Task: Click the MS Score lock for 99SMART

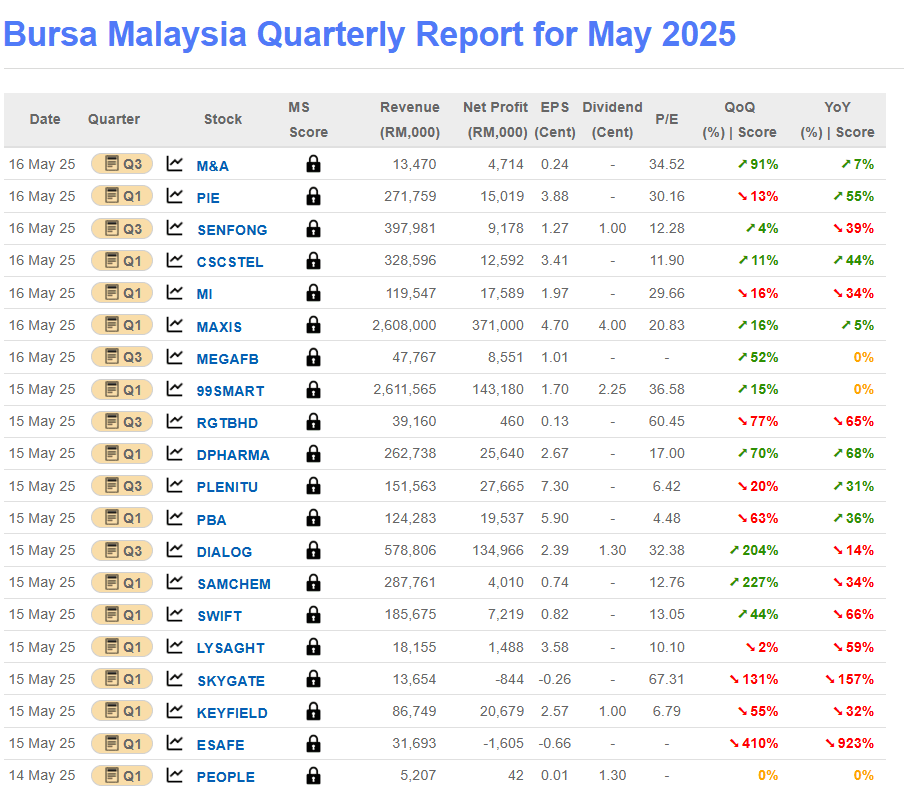Action: [x=313, y=390]
